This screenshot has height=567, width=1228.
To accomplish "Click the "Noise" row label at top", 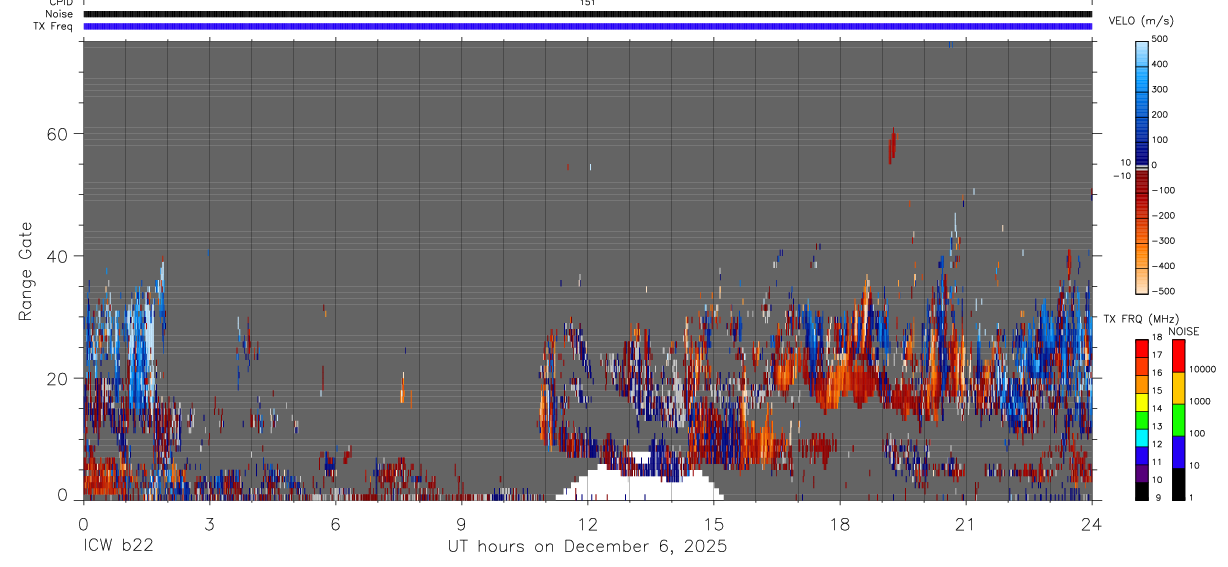I will pyautogui.click(x=58, y=14).
